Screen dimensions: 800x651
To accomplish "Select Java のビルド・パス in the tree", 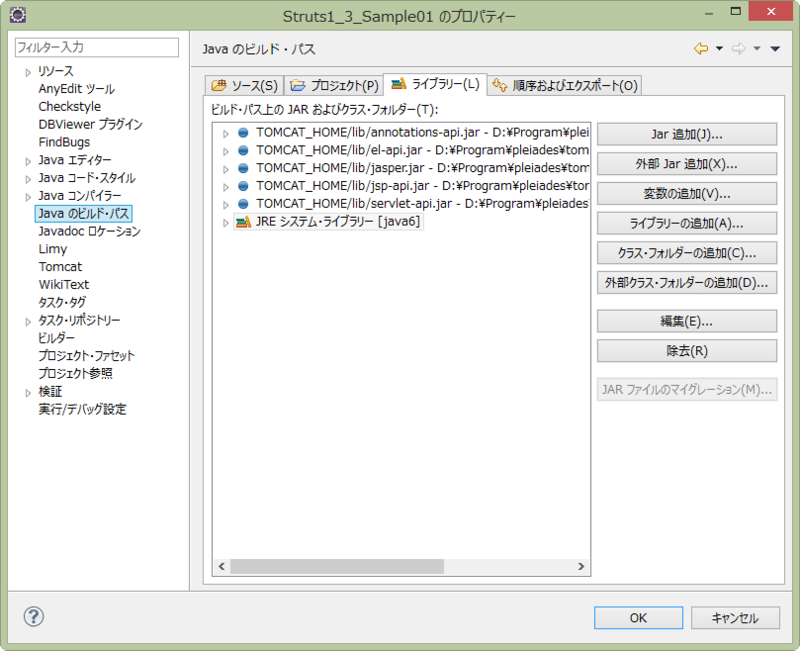I will pyautogui.click(x=84, y=213).
